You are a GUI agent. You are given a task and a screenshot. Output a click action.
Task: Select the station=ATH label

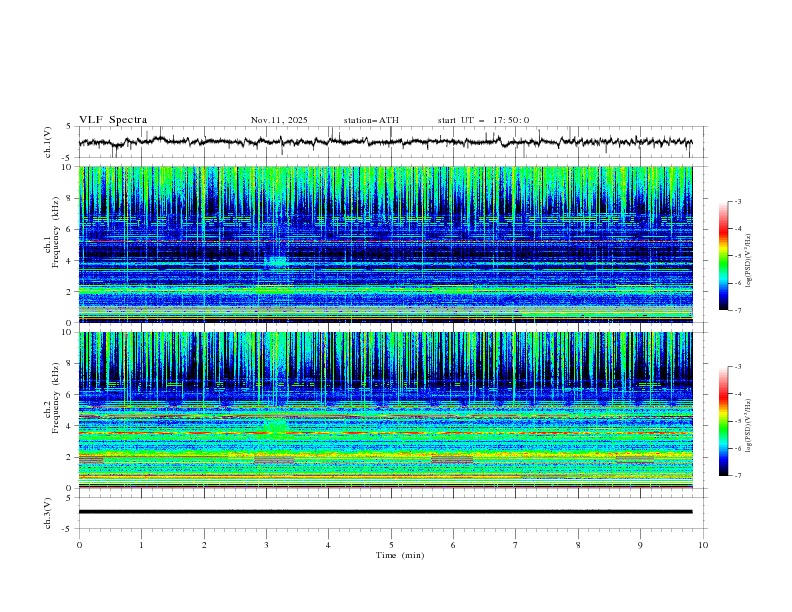coord(371,120)
